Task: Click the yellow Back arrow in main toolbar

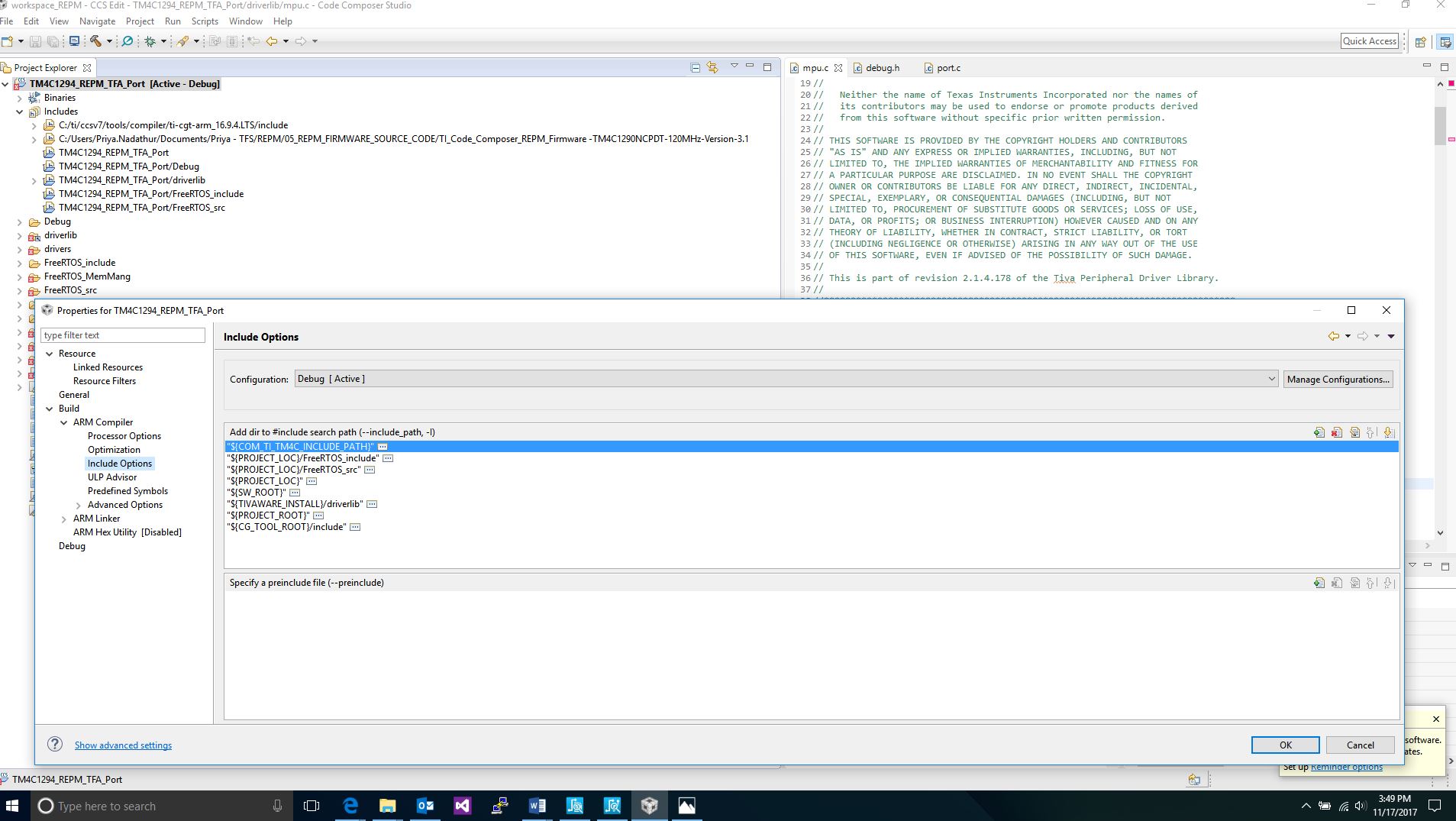Action: point(272,41)
